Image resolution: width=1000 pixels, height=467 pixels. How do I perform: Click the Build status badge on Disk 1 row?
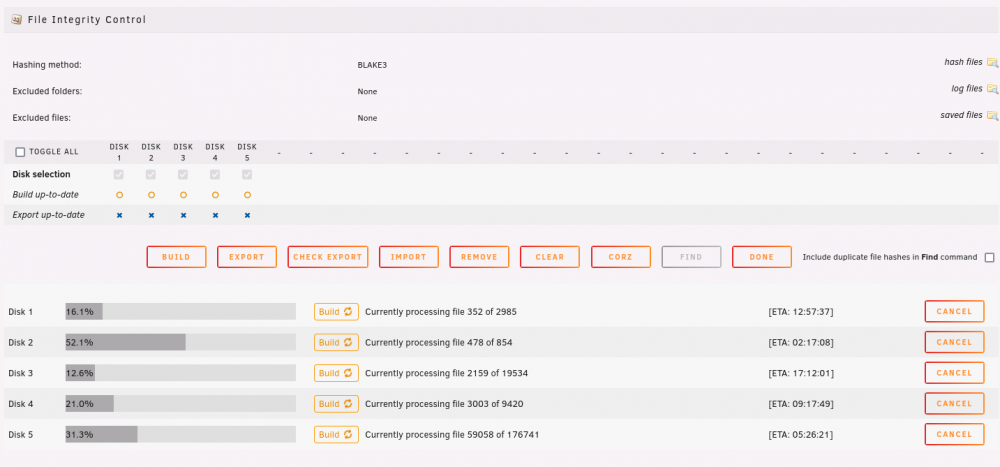pyautogui.click(x=336, y=312)
